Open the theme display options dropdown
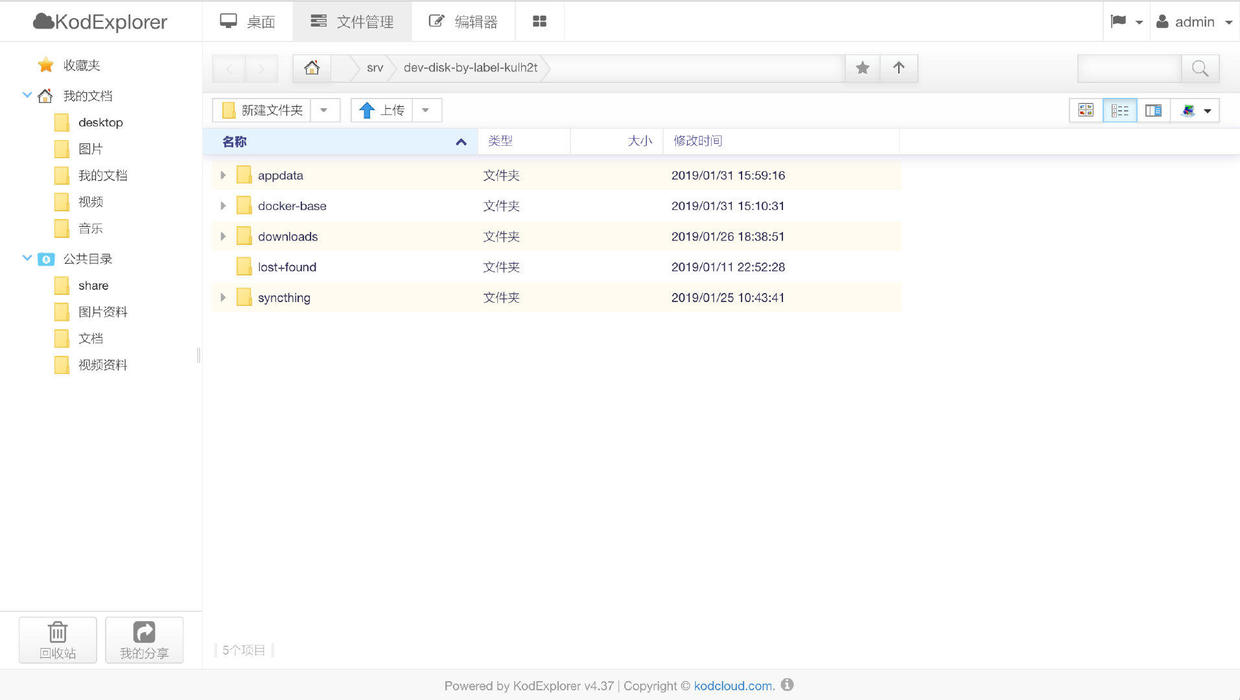This screenshot has height=700, width=1240. (x=1195, y=110)
